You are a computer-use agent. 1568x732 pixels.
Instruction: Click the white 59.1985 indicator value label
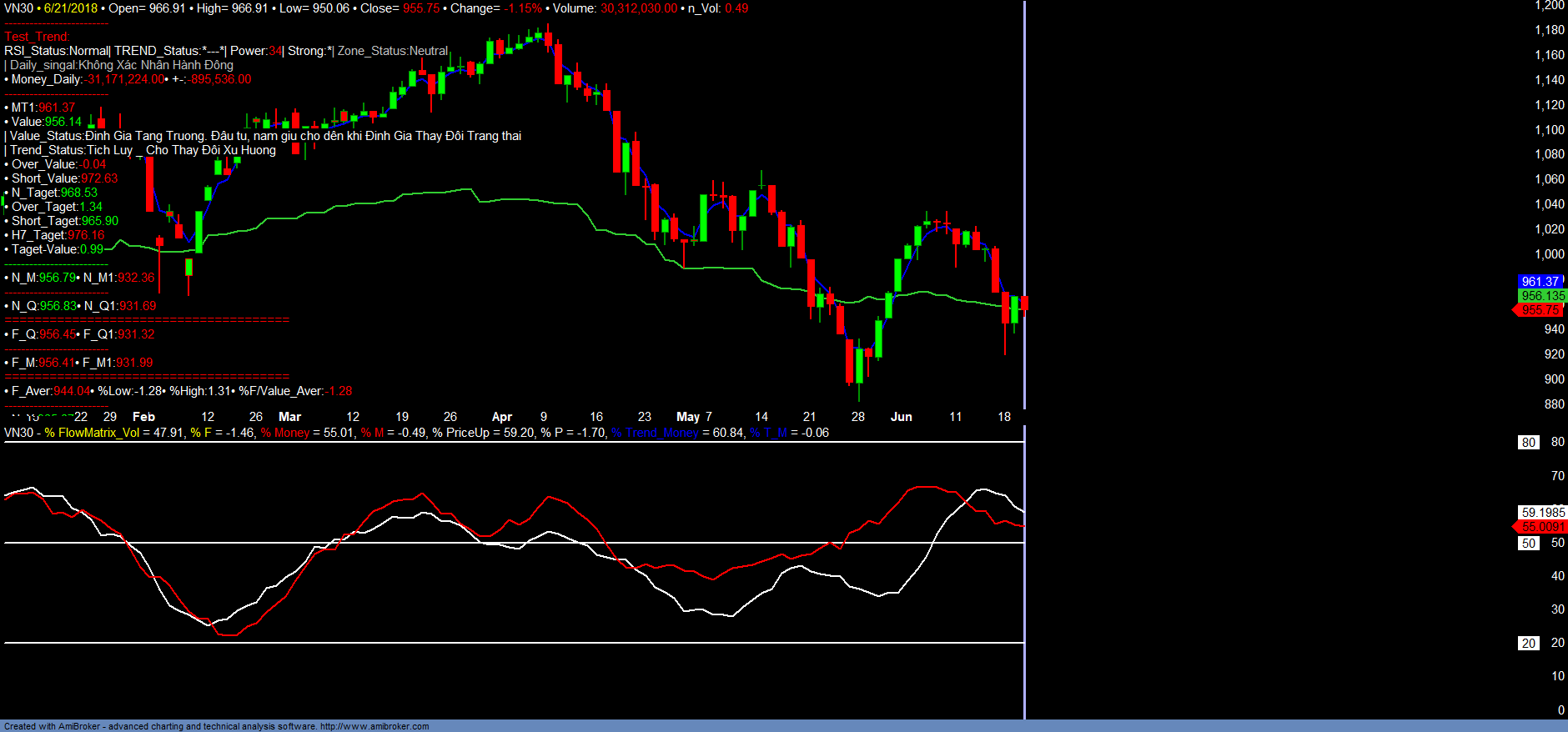pos(1542,513)
